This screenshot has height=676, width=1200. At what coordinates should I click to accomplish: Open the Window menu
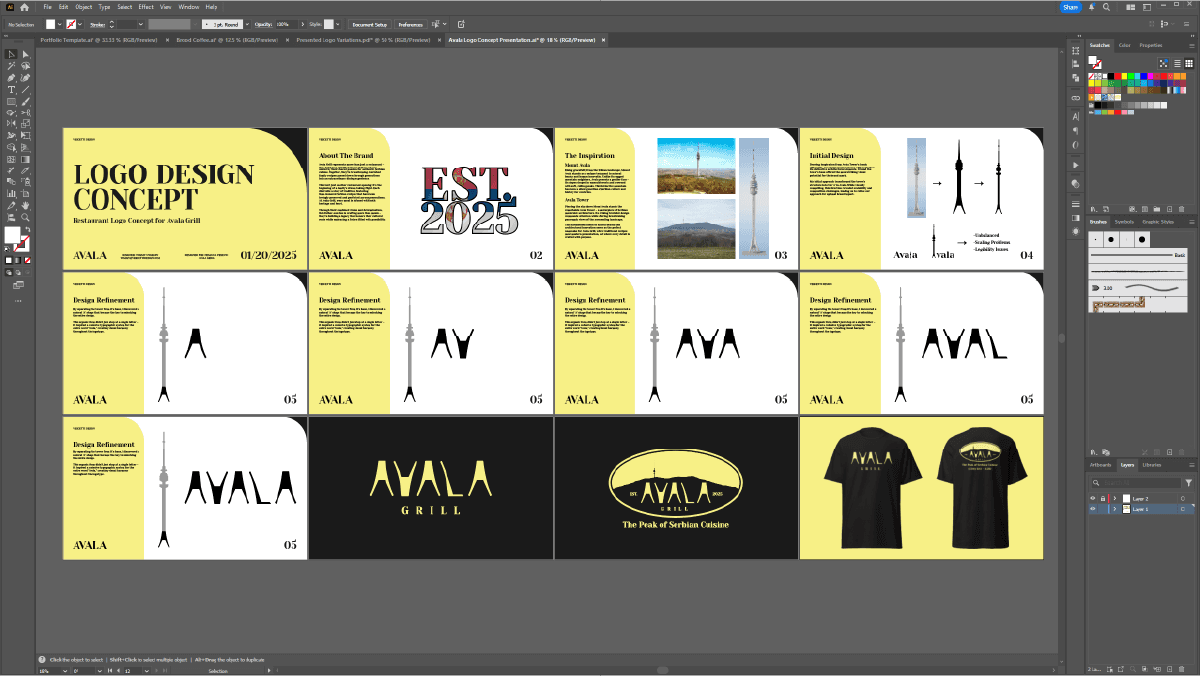pyautogui.click(x=189, y=7)
